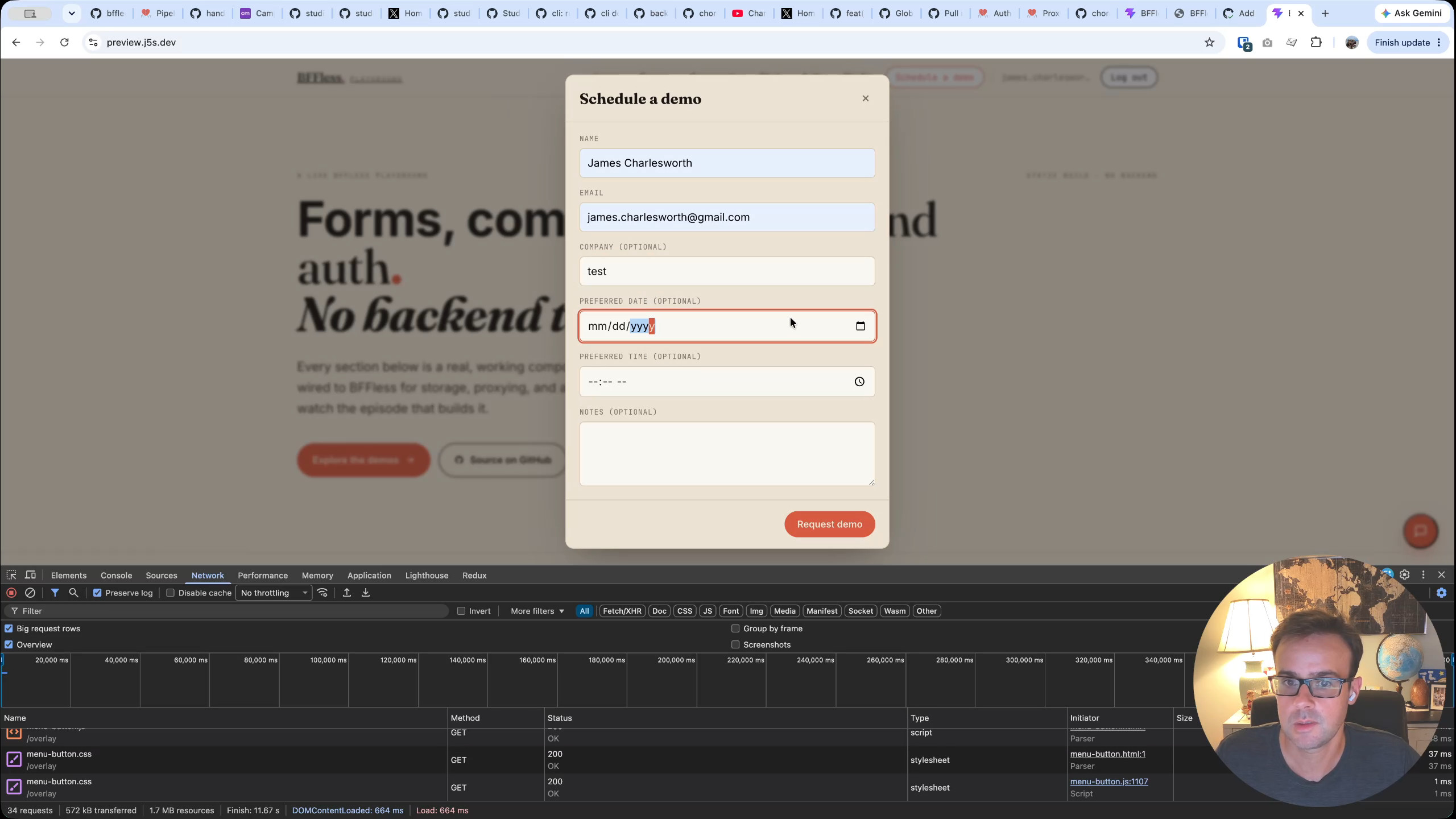Uncheck the Preserve log checkbox
The height and width of the screenshot is (819, 1456).
tap(97, 593)
